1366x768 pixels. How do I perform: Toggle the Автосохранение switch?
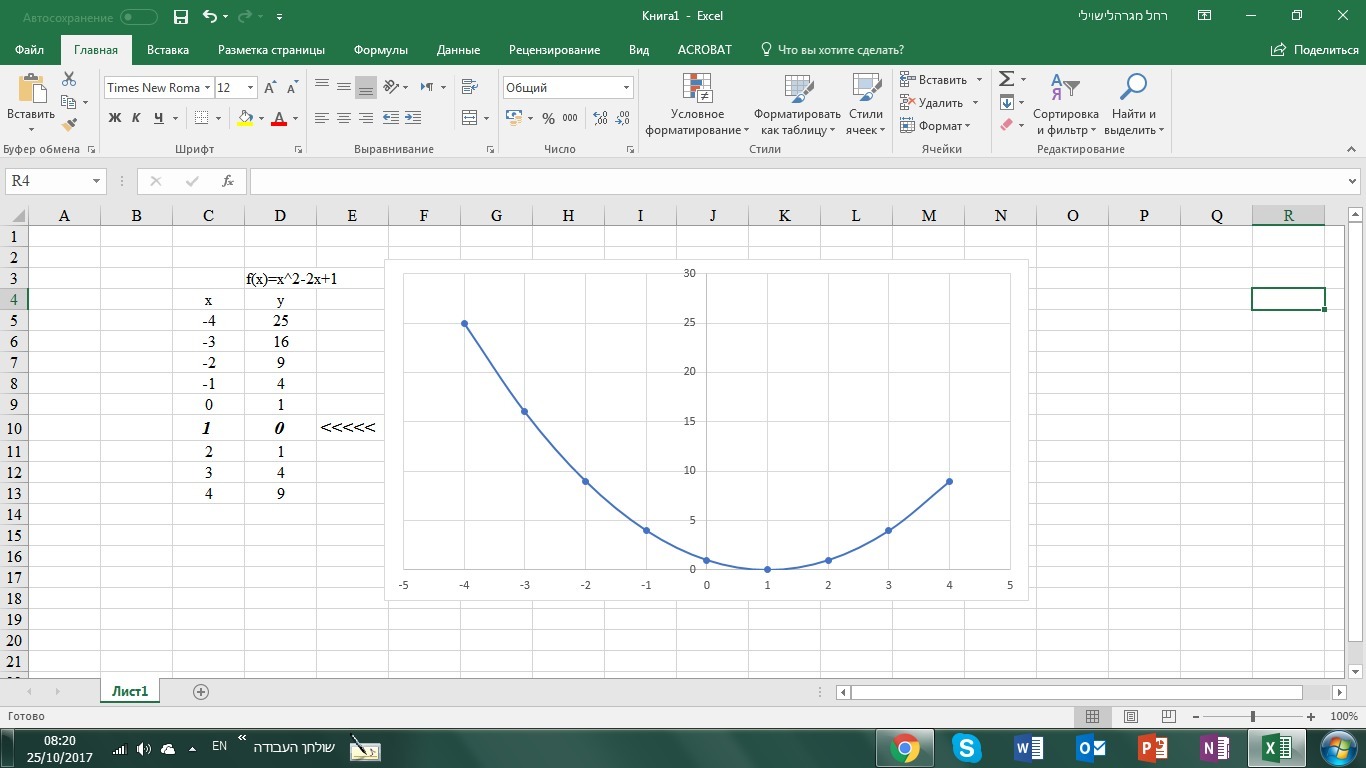(139, 17)
